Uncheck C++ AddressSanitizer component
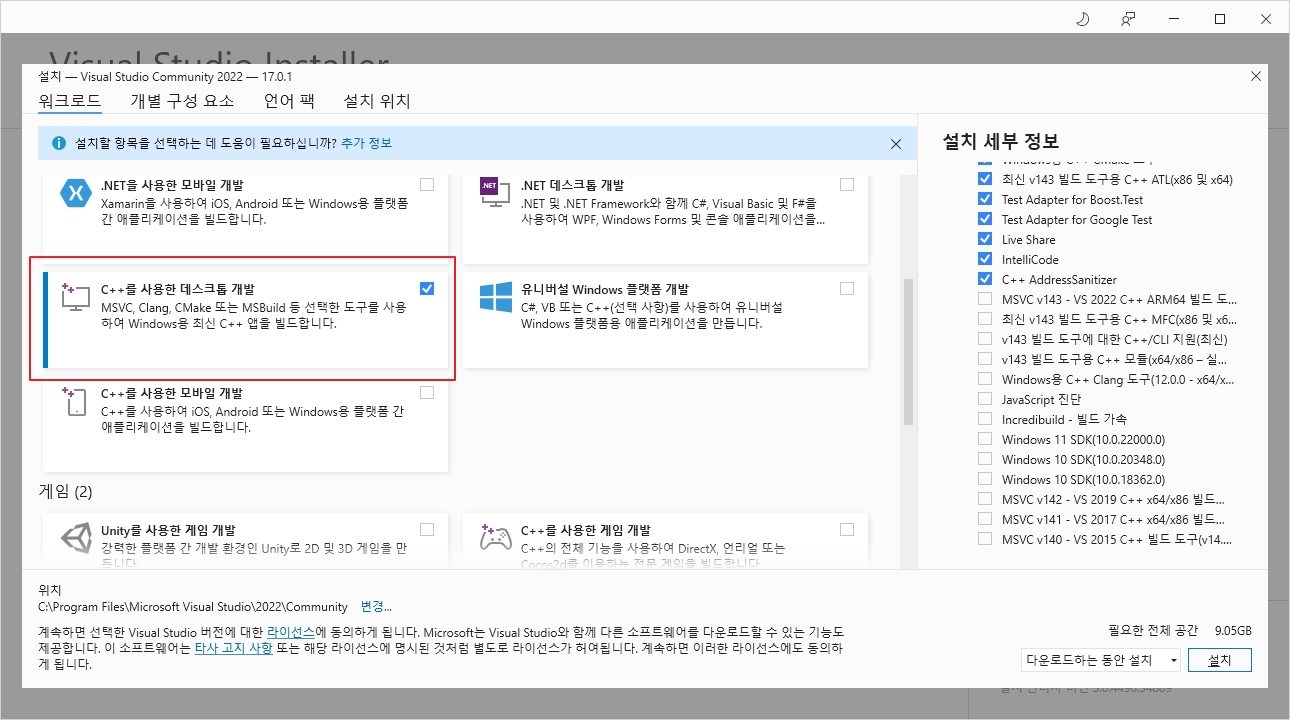 pos(985,279)
